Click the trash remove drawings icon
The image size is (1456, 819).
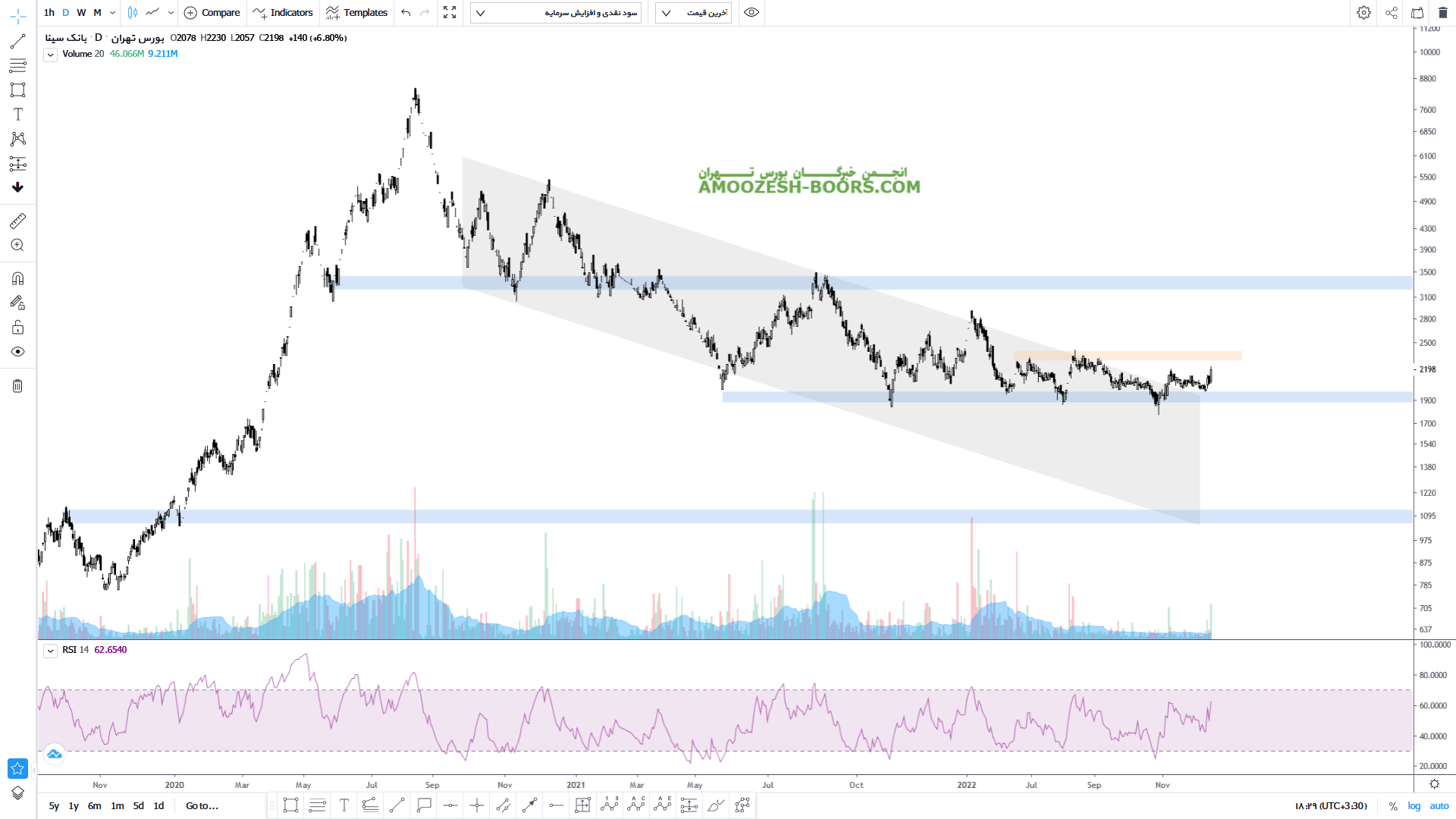click(x=17, y=386)
